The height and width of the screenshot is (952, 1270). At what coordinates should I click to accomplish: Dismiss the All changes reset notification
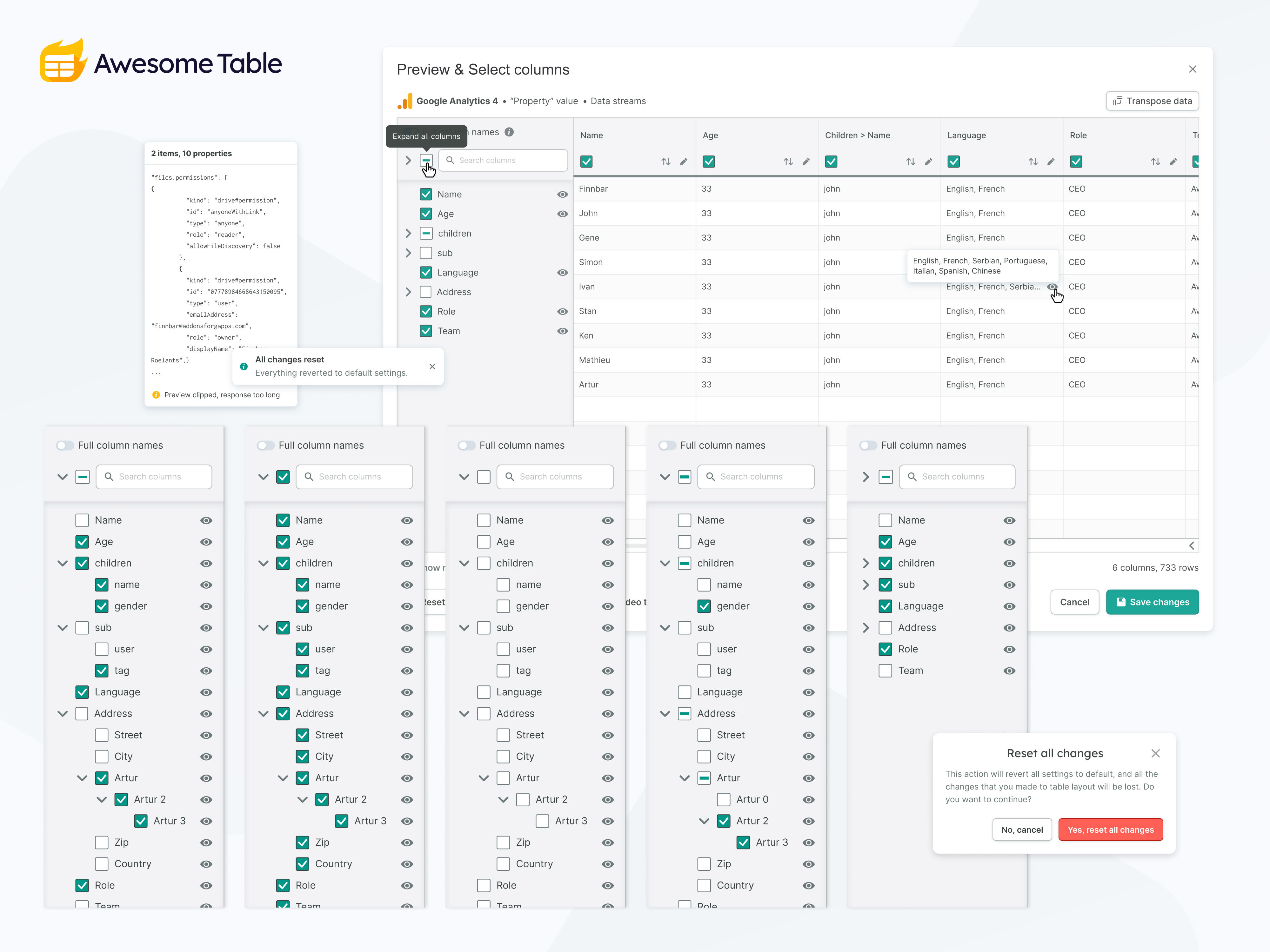pos(432,366)
